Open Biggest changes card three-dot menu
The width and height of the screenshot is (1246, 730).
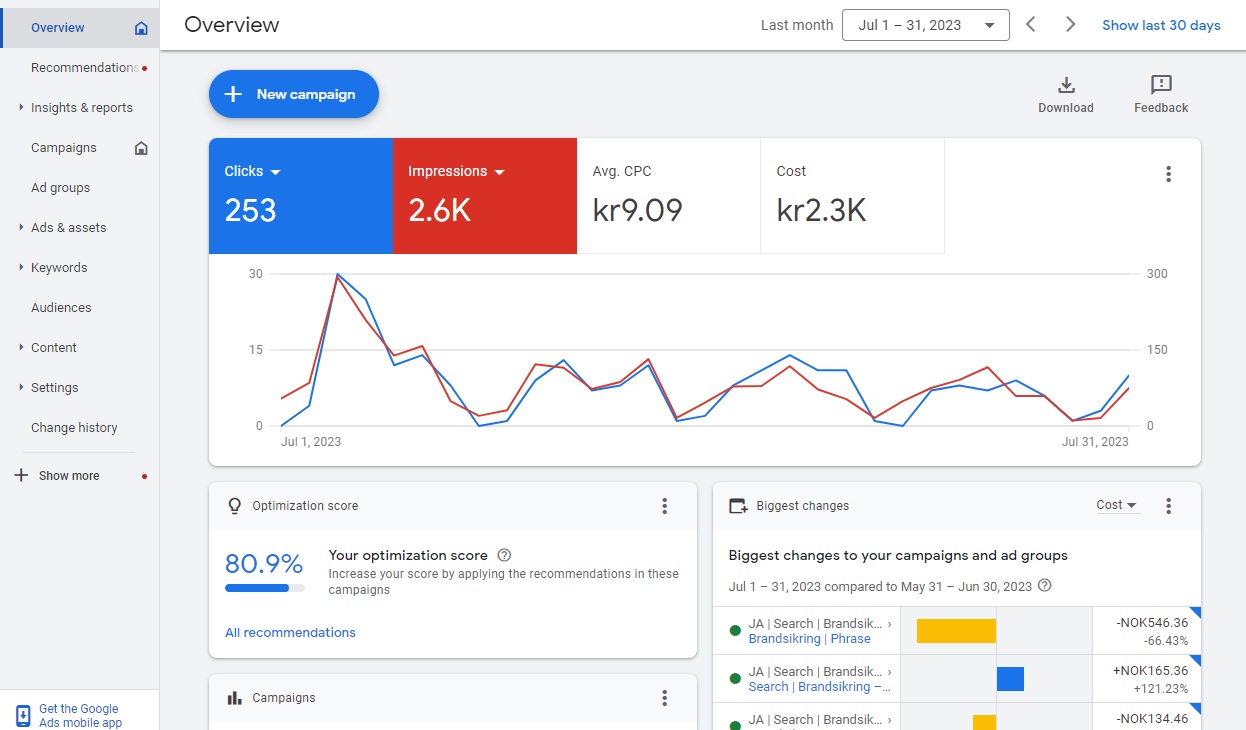coord(1168,506)
